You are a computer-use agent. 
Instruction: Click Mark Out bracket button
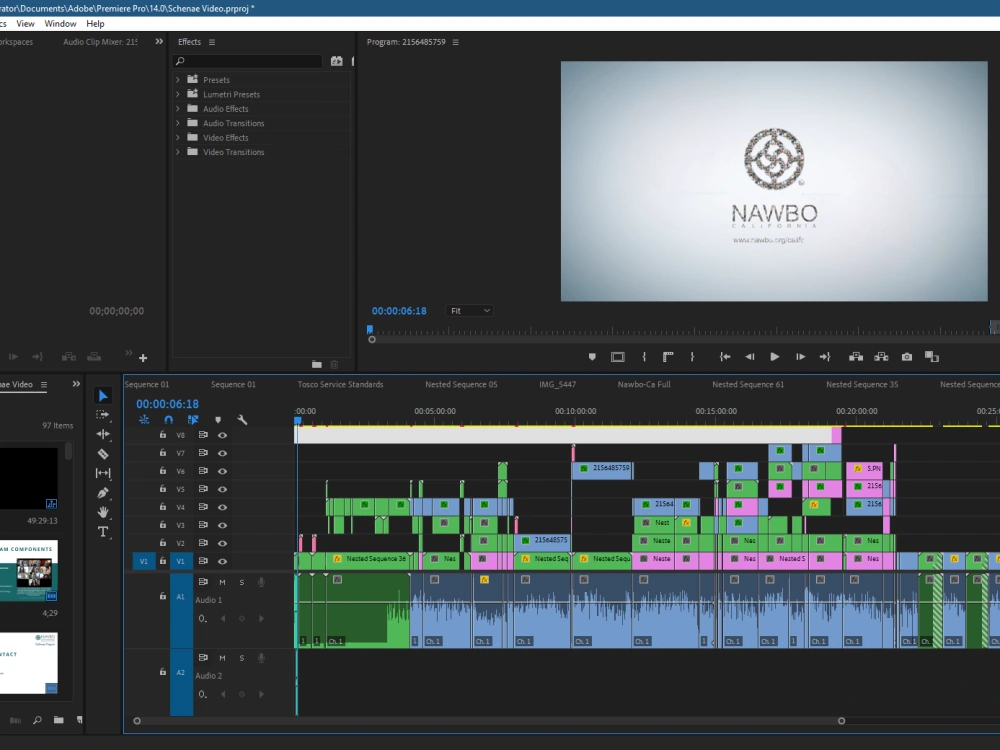point(692,357)
